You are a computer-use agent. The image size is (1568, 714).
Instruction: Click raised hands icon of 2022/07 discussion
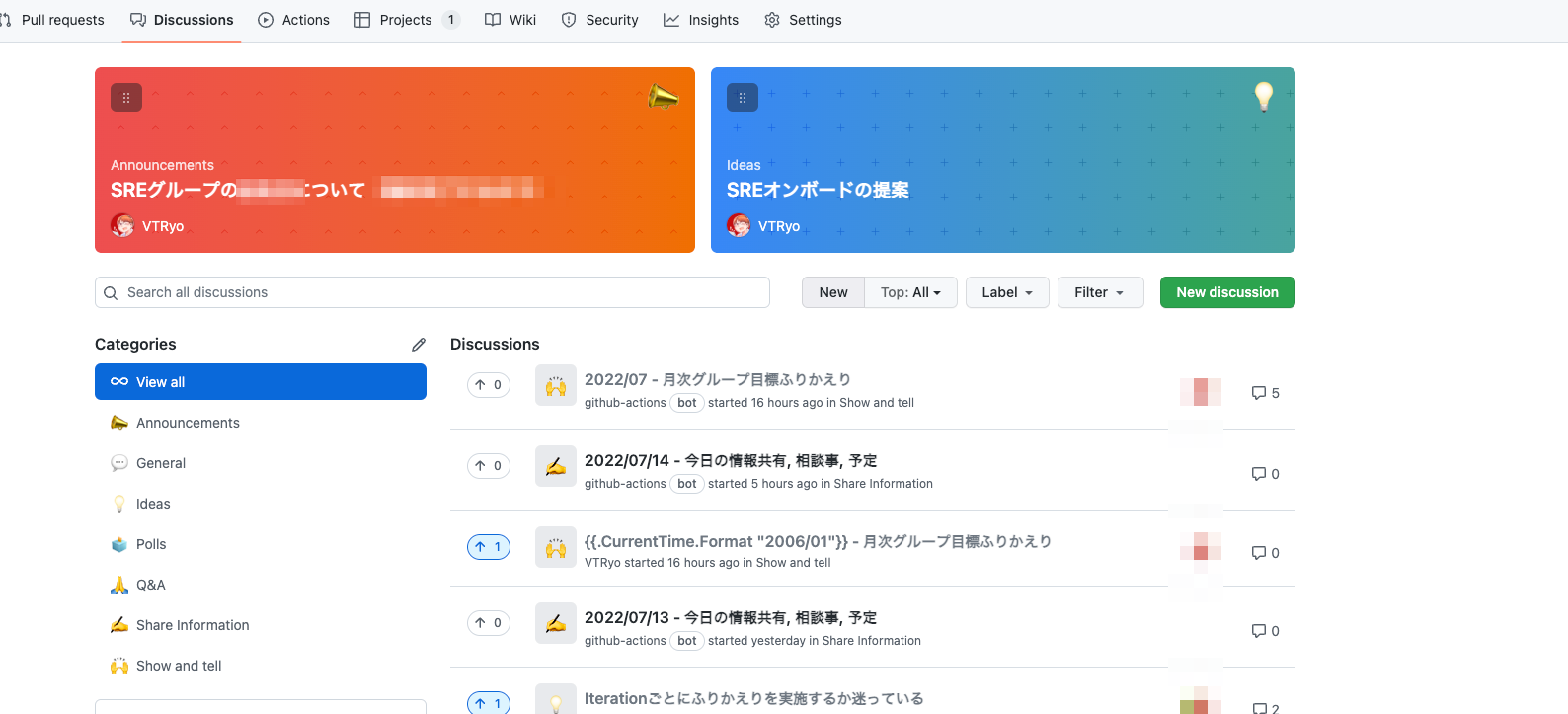(556, 385)
